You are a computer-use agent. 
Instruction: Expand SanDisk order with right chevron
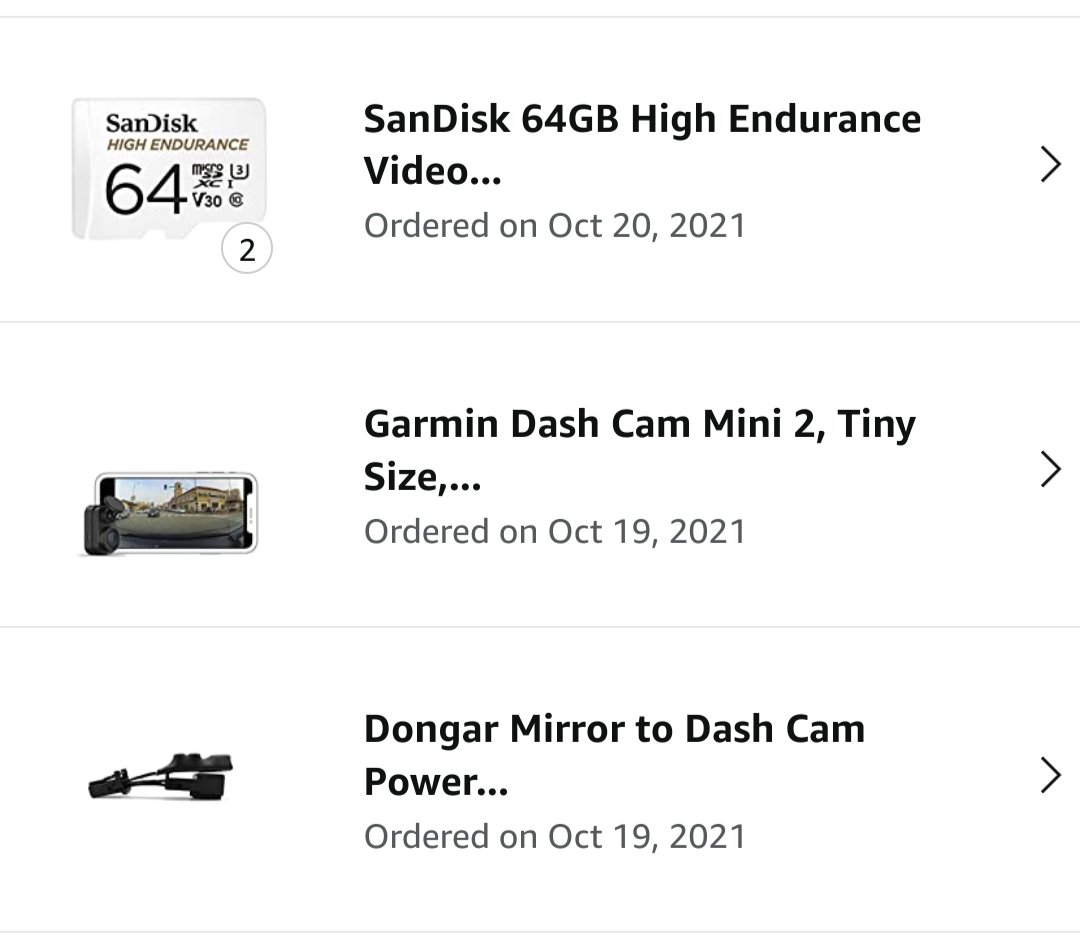1050,165
